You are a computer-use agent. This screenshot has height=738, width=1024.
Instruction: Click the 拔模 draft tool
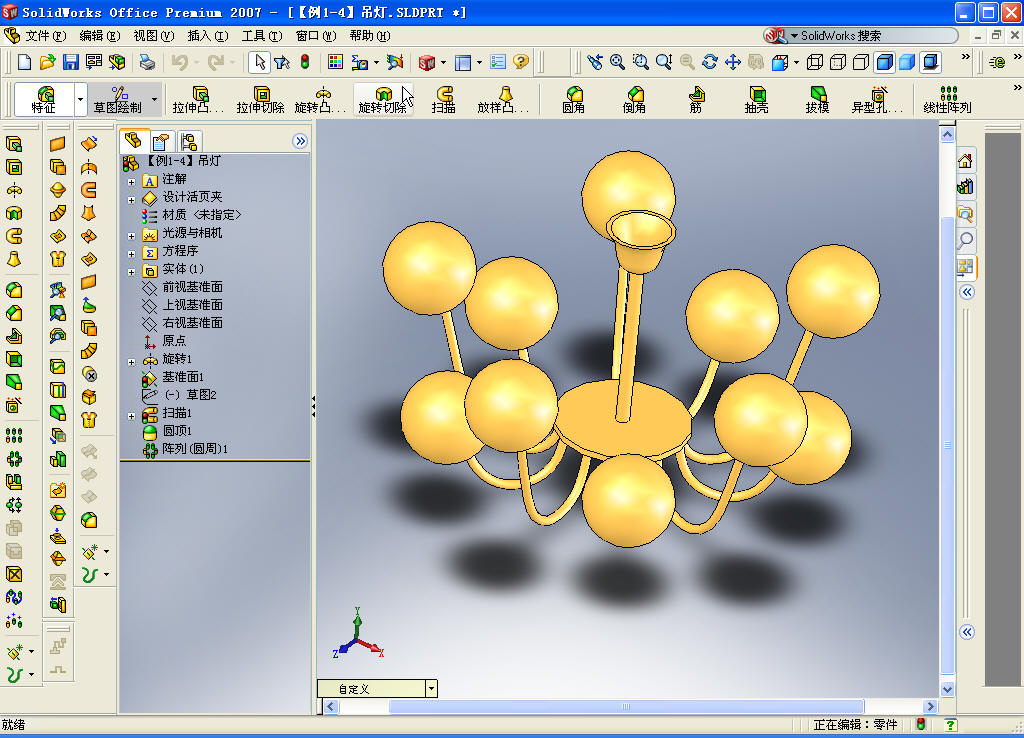point(817,99)
